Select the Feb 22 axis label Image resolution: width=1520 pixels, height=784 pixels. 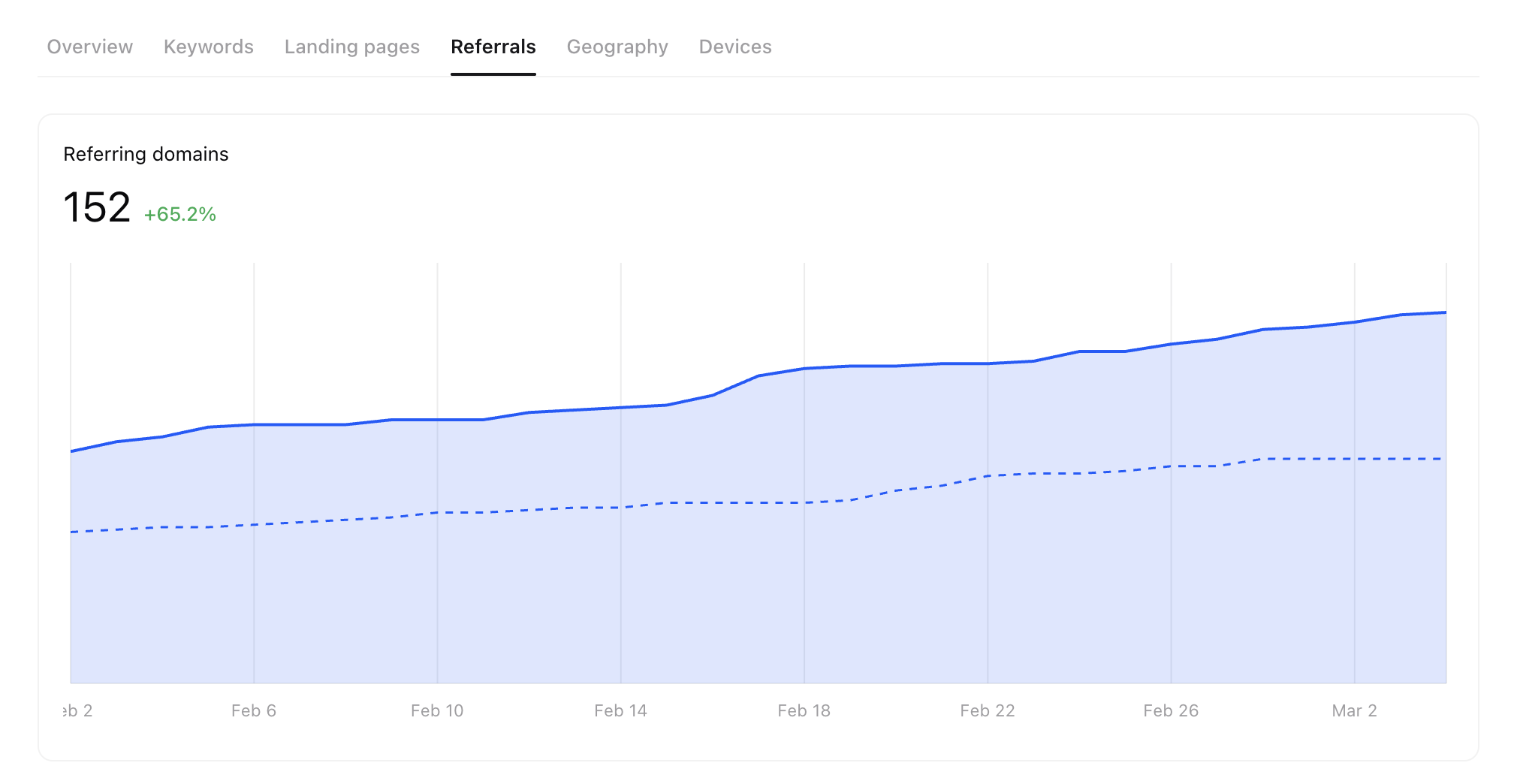click(x=988, y=710)
